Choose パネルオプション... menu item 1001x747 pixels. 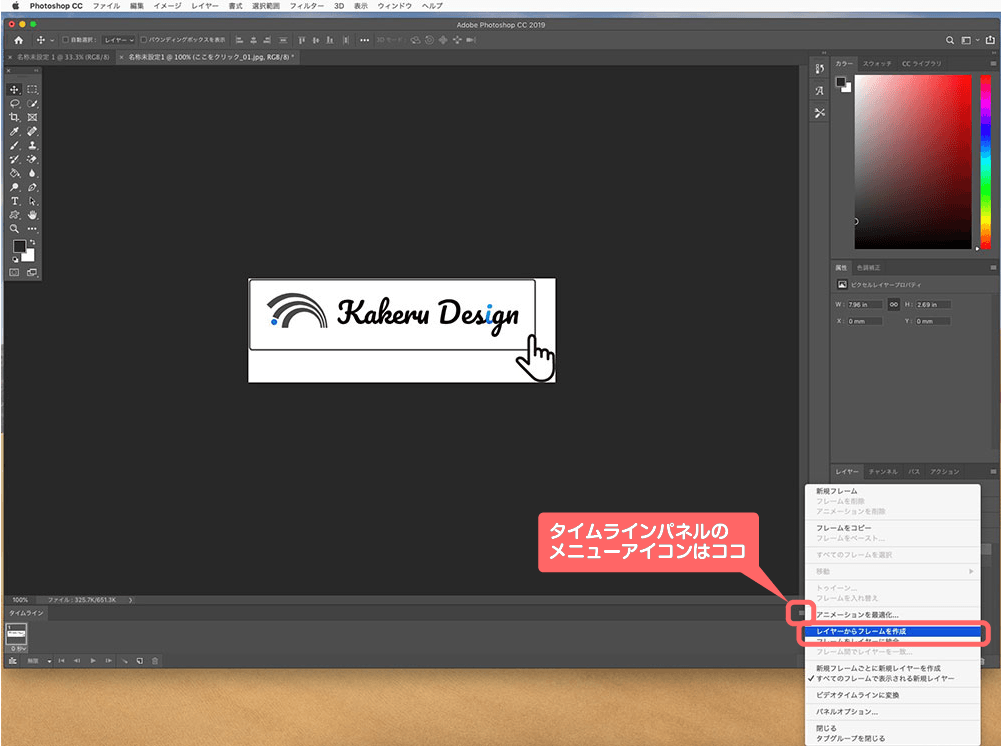coord(892,712)
